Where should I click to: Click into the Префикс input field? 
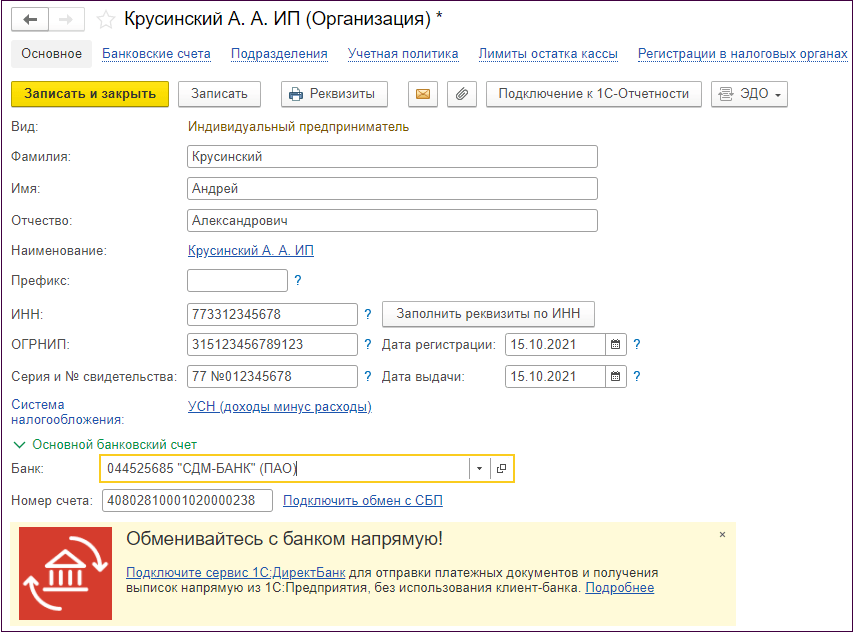pos(237,281)
